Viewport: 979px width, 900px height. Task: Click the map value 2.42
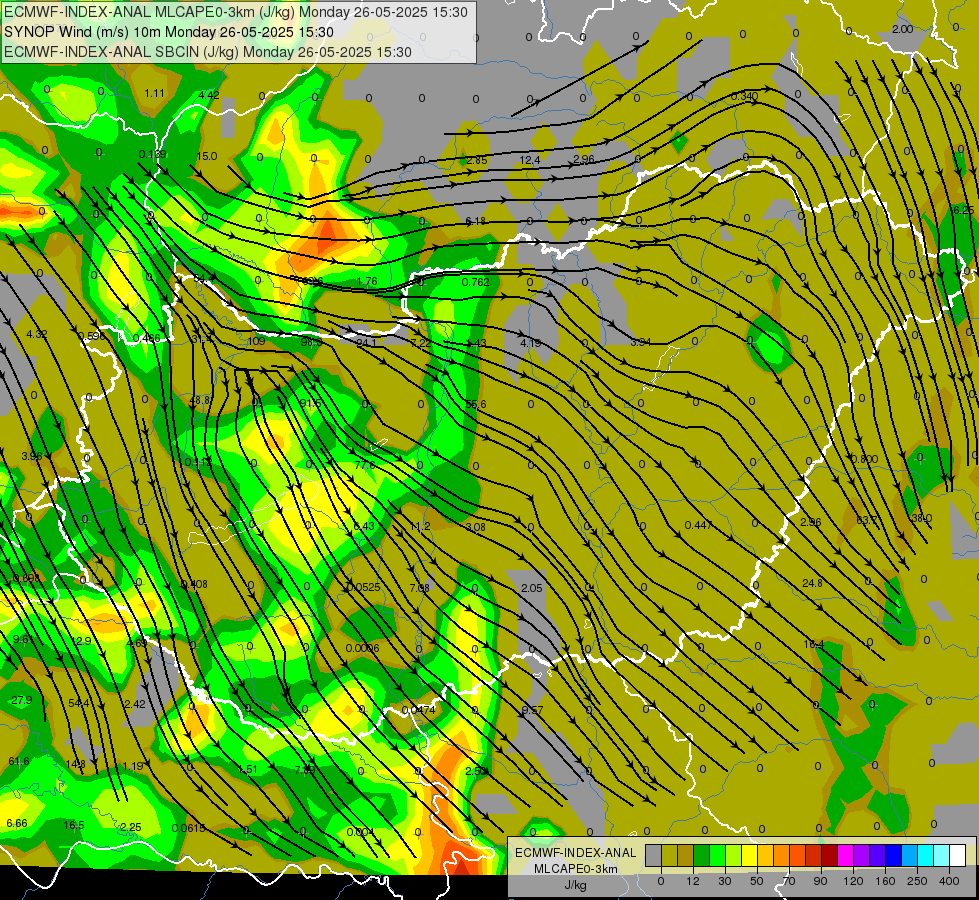coord(135,704)
